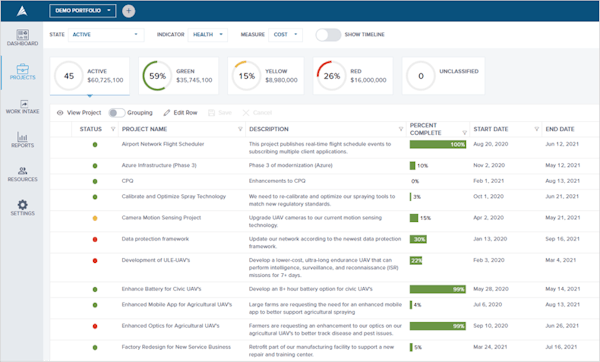600x362 pixels.
Task: Click the Edit Row button
Action: (180, 113)
